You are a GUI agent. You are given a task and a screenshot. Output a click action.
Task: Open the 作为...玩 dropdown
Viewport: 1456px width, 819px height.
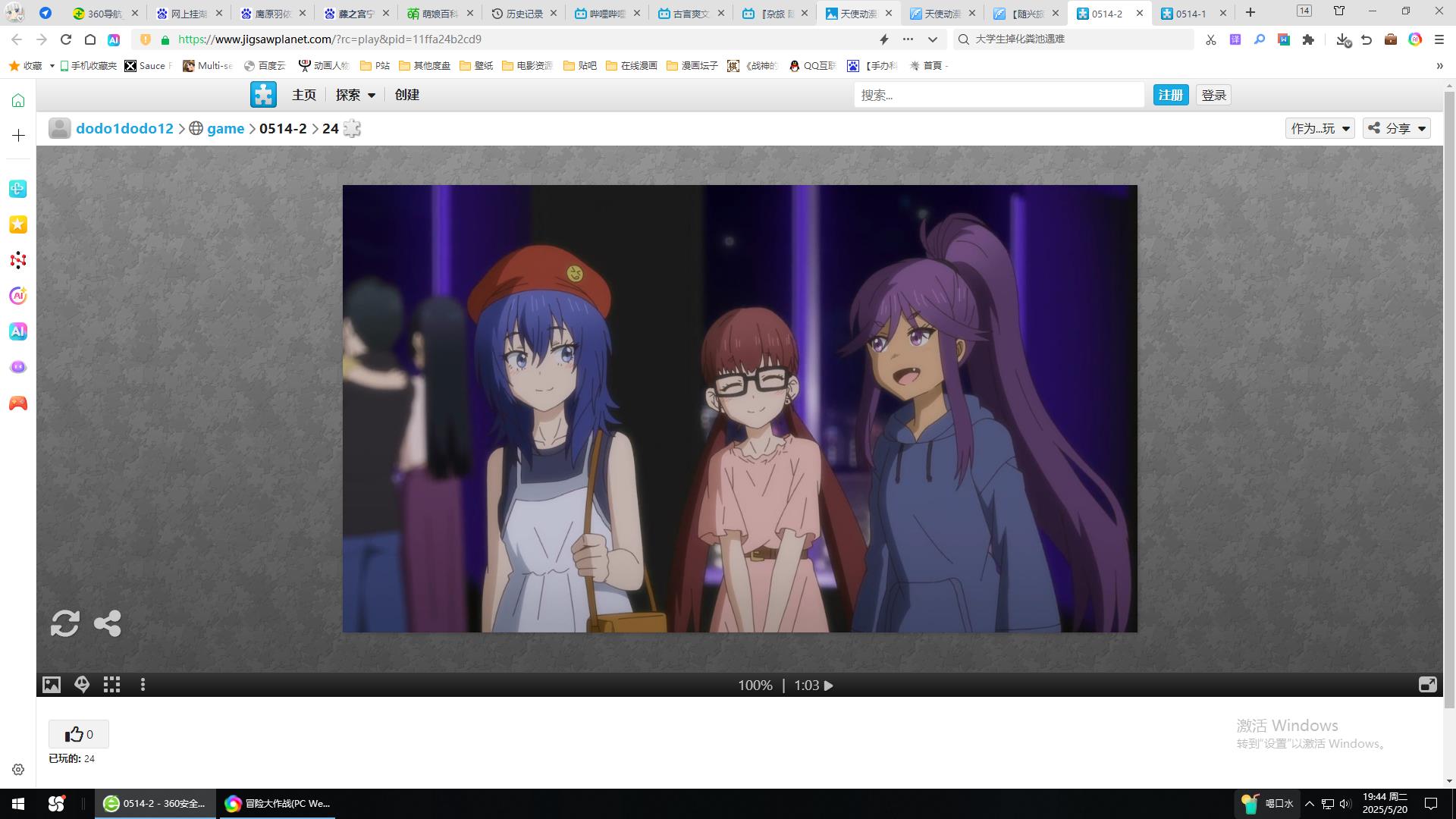point(1320,128)
